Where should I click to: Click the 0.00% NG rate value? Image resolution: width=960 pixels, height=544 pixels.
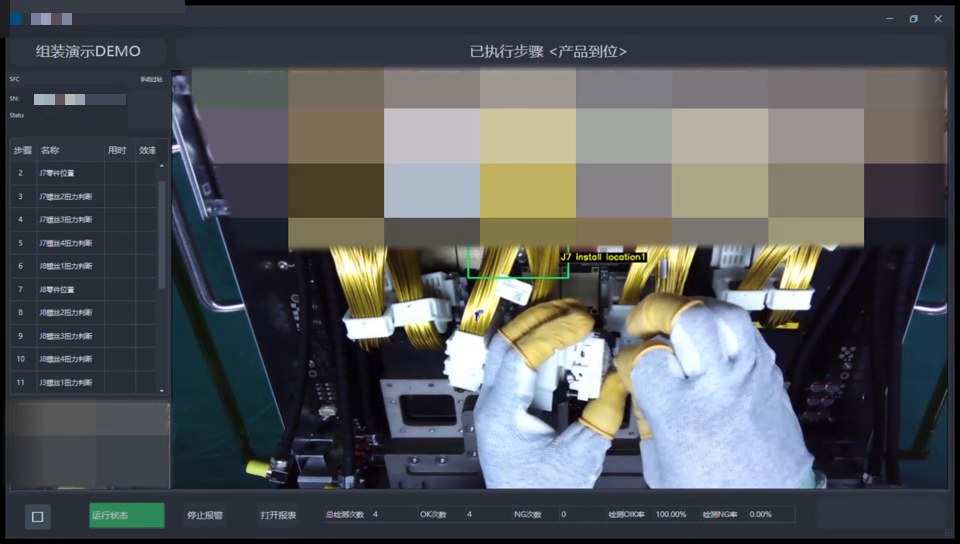click(761, 515)
